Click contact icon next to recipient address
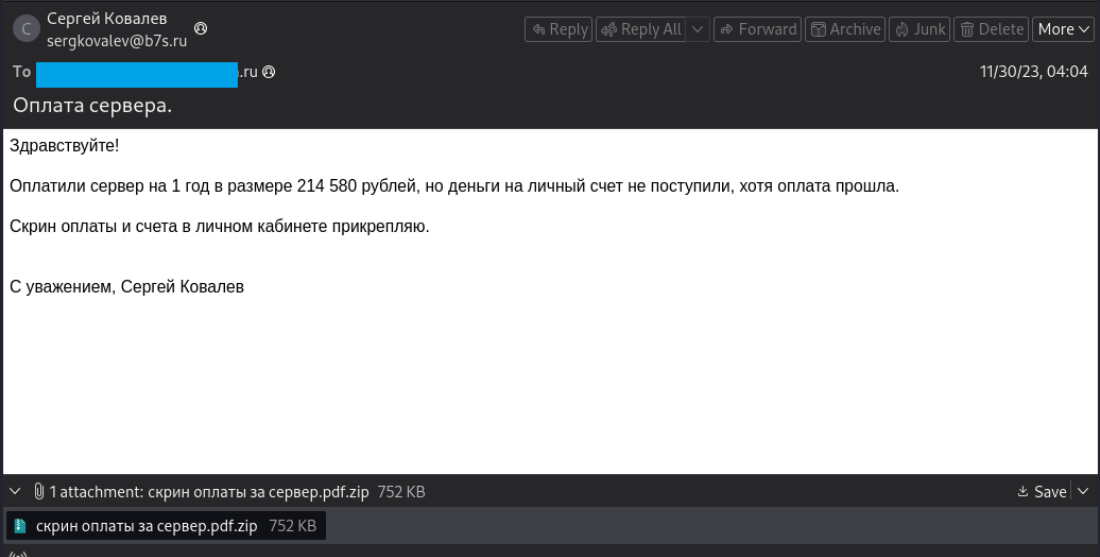1100x557 pixels. (269, 72)
